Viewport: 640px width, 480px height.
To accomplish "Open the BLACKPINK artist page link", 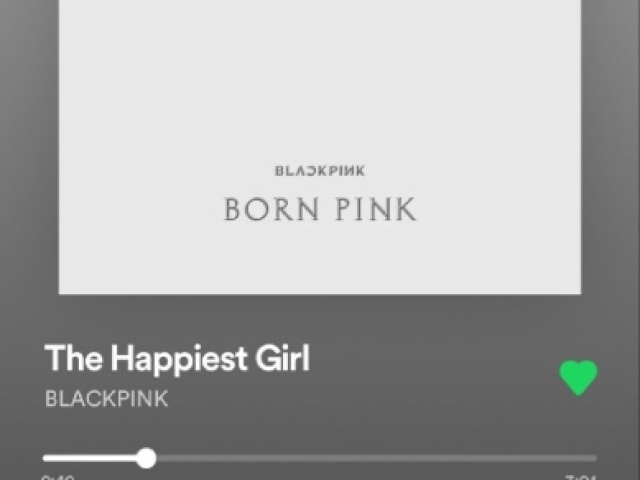I will [106, 398].
